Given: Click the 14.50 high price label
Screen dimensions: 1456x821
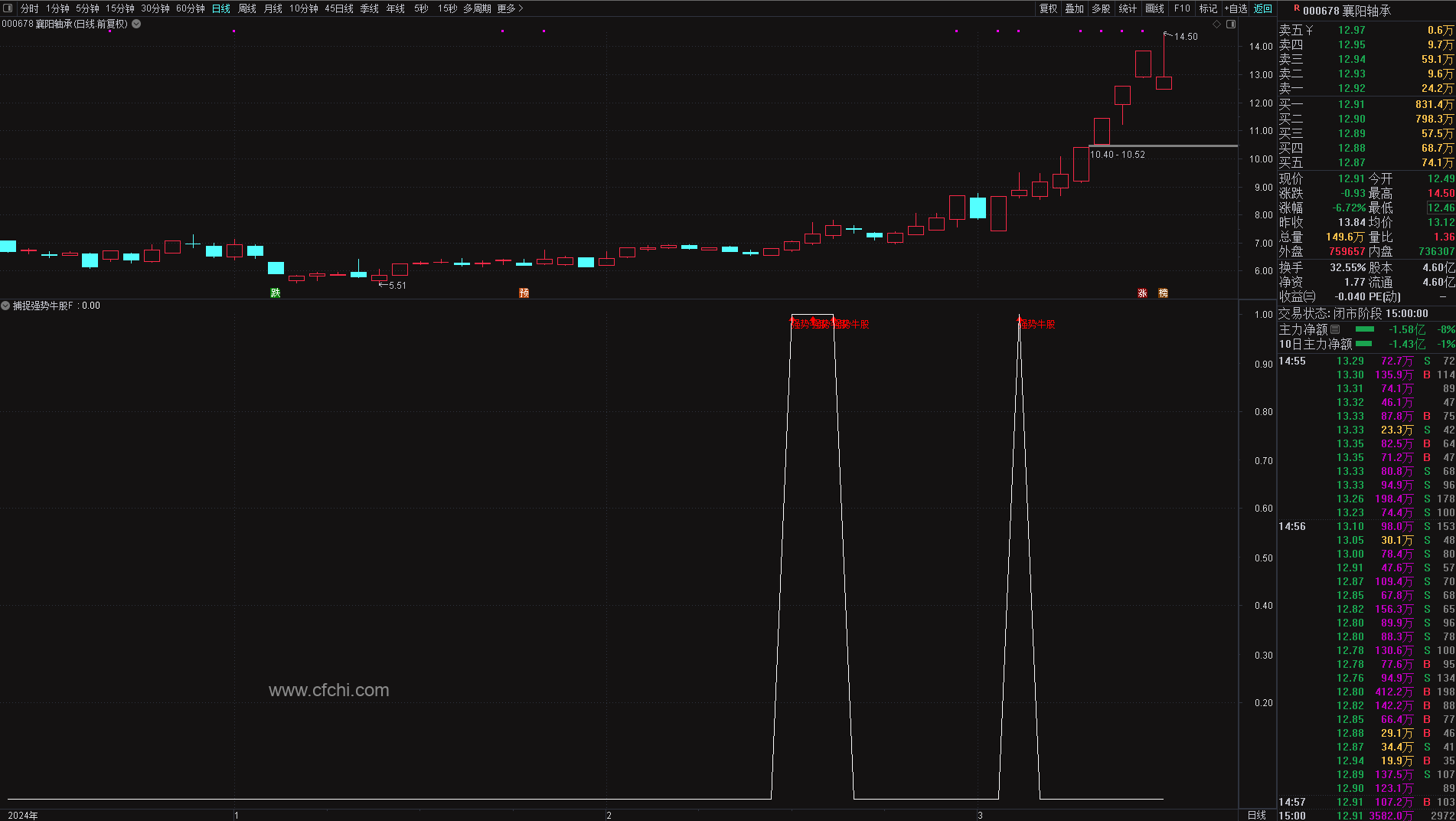Looking at the screenshot, I should click(1185, 36).
